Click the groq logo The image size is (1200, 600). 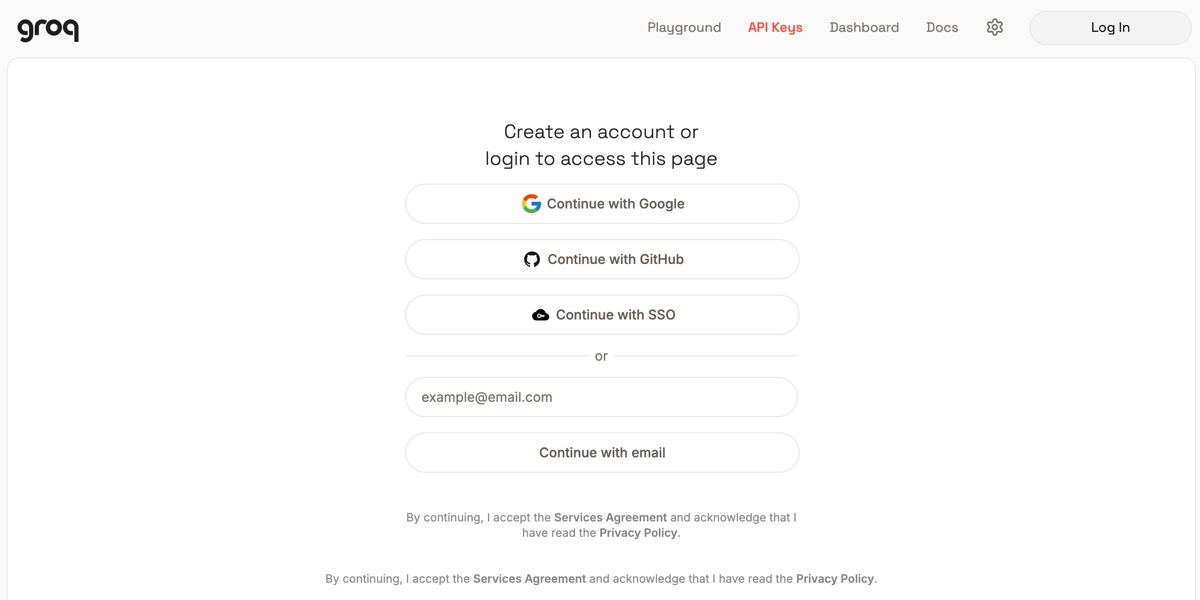pyautogui.click(x=46, y=28)
